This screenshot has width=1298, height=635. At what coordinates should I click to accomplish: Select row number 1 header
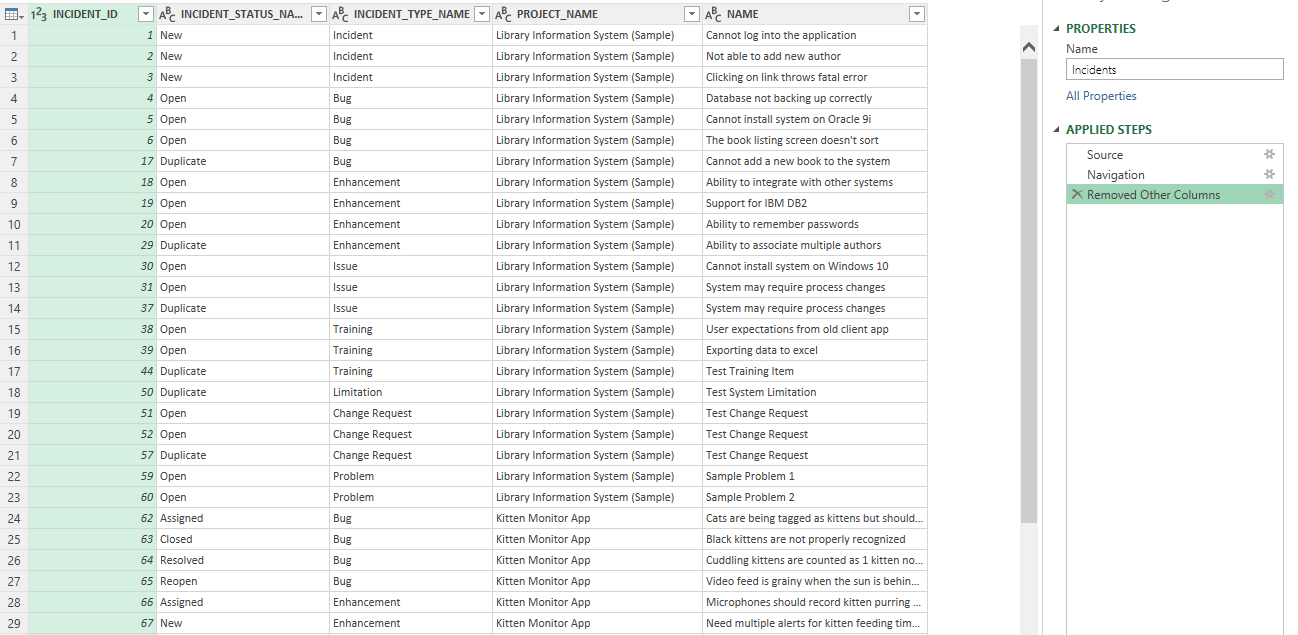(x=14, y=35)
